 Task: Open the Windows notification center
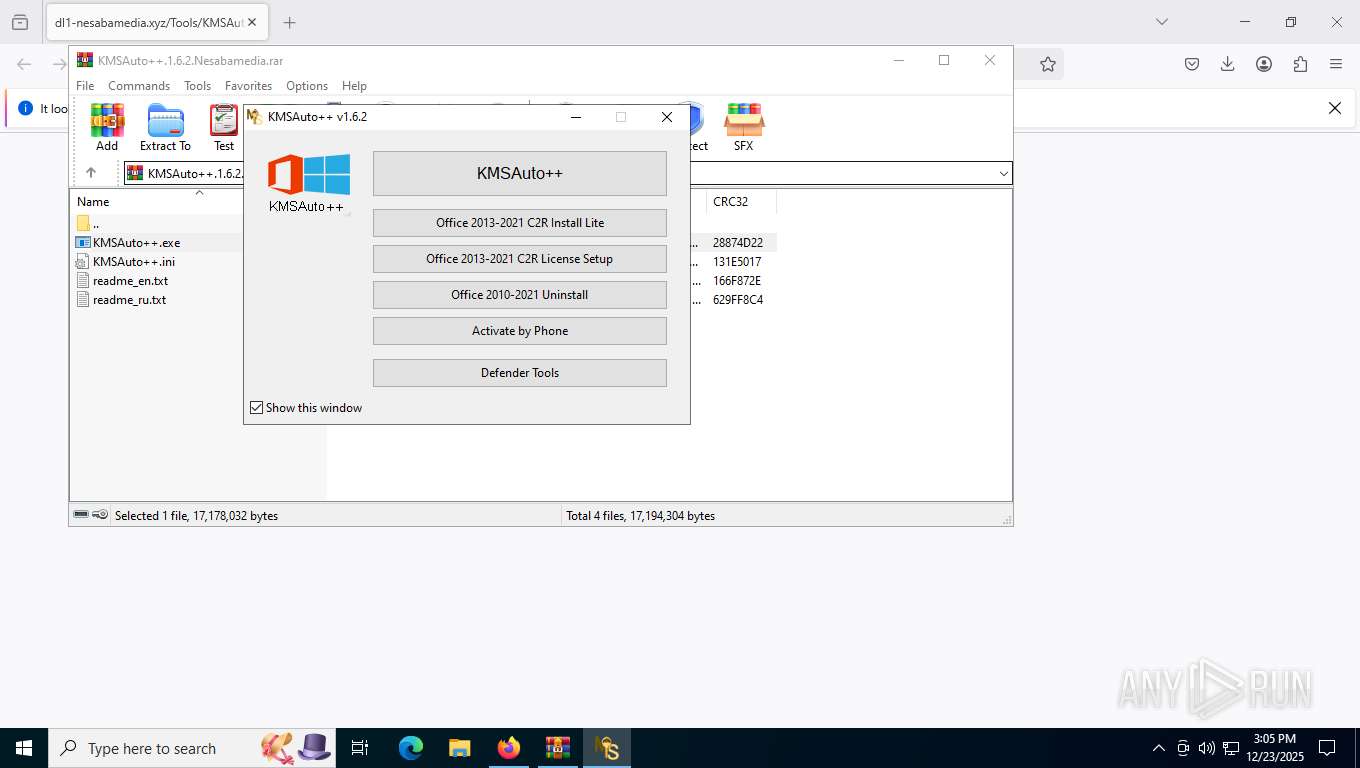[1327, 748]
